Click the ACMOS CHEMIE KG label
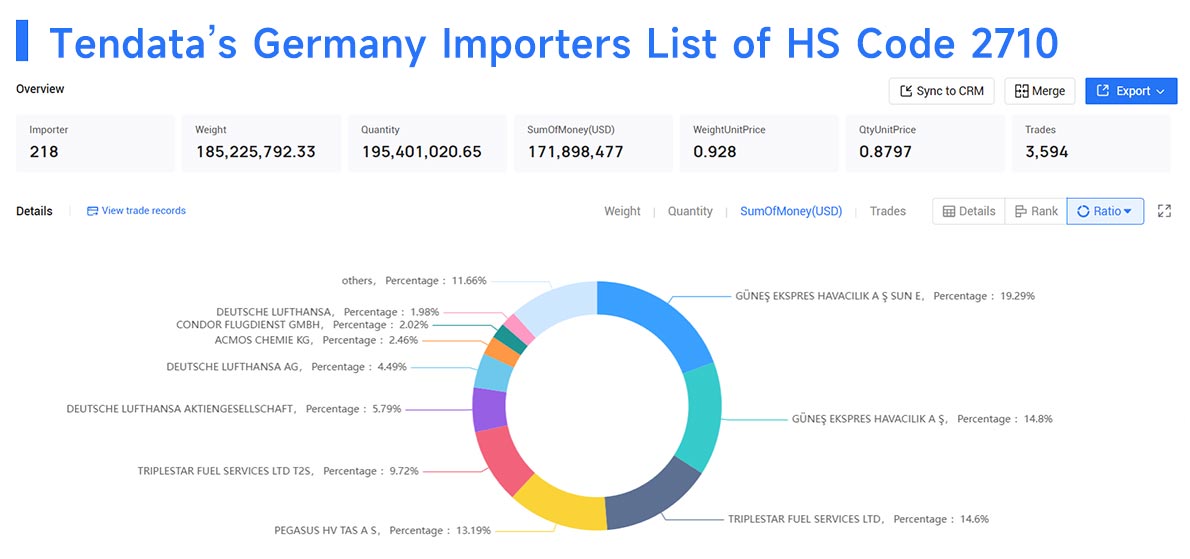The width and height of the screenshot is (1190, 559). coord(316,341)
